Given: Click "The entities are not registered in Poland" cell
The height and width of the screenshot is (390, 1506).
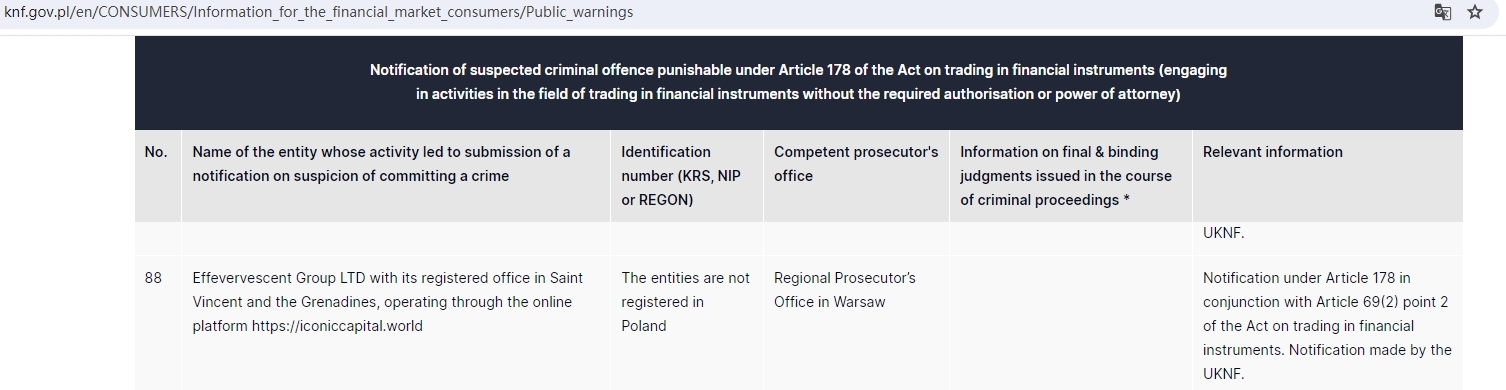Looking at the screenshot, I should pyautogui.click(x=685, y=302).
